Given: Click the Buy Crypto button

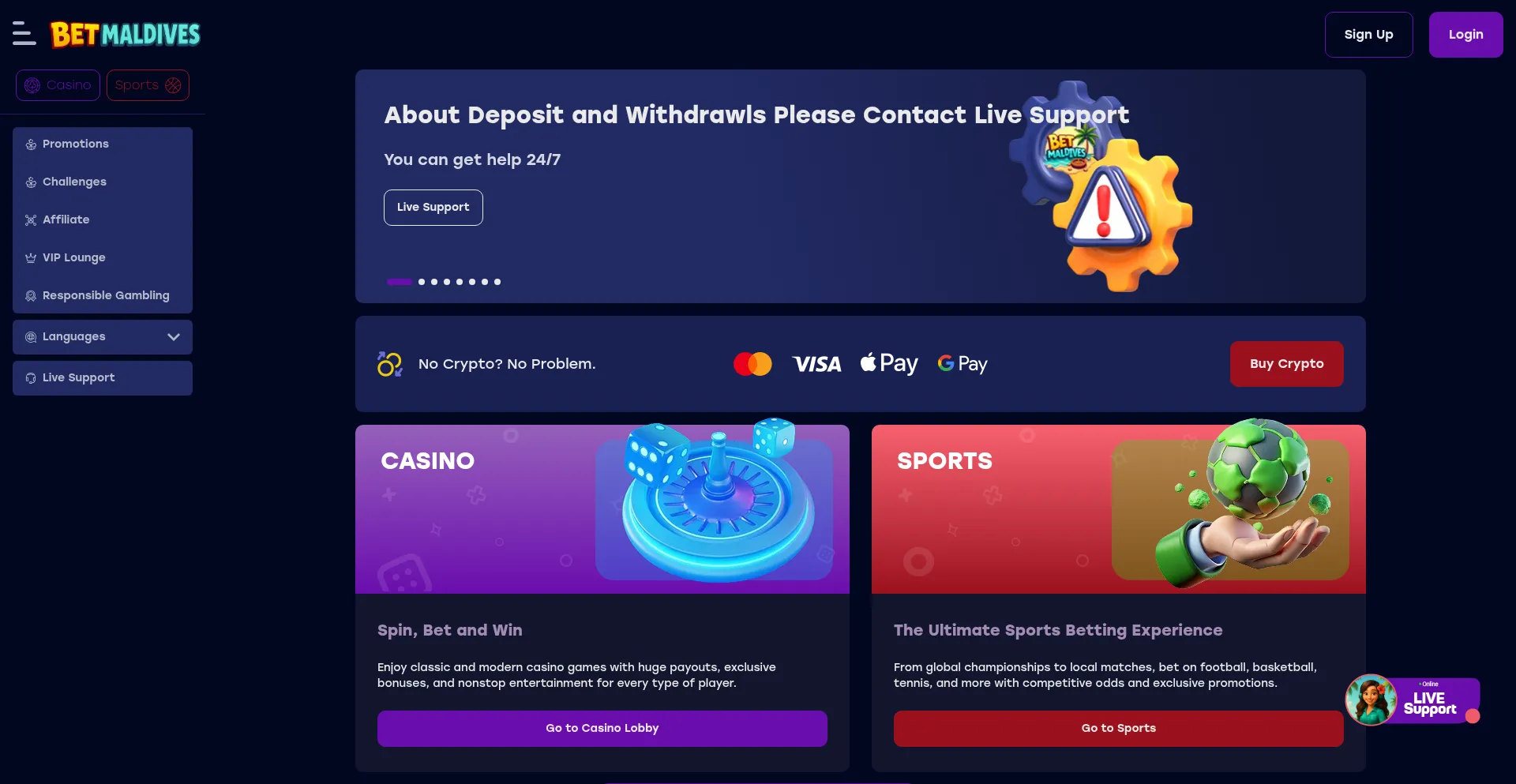Looking at the screenshot, I should [x=1286, y=364].
